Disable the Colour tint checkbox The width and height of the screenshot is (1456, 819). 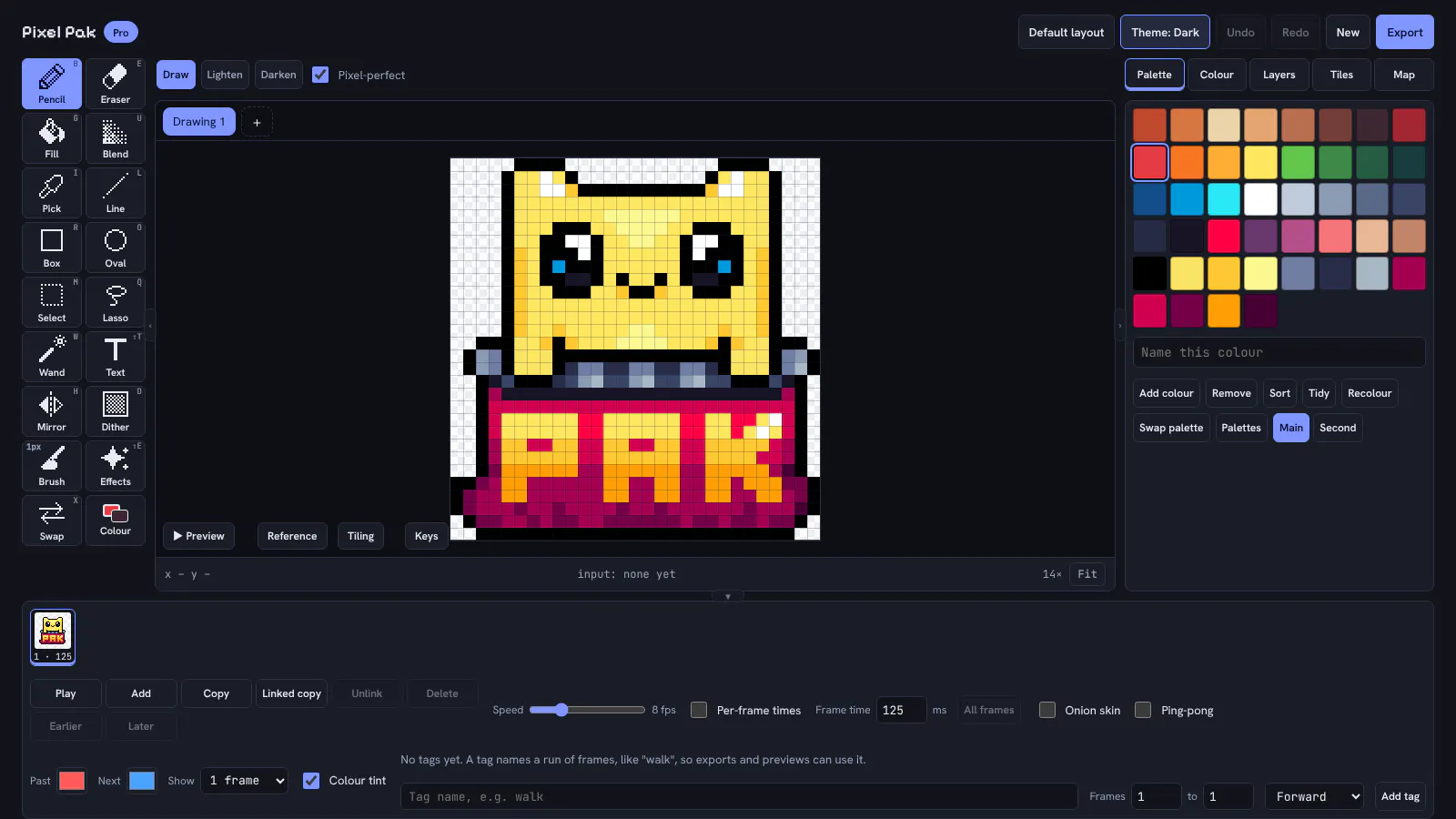tap(311, 781)
